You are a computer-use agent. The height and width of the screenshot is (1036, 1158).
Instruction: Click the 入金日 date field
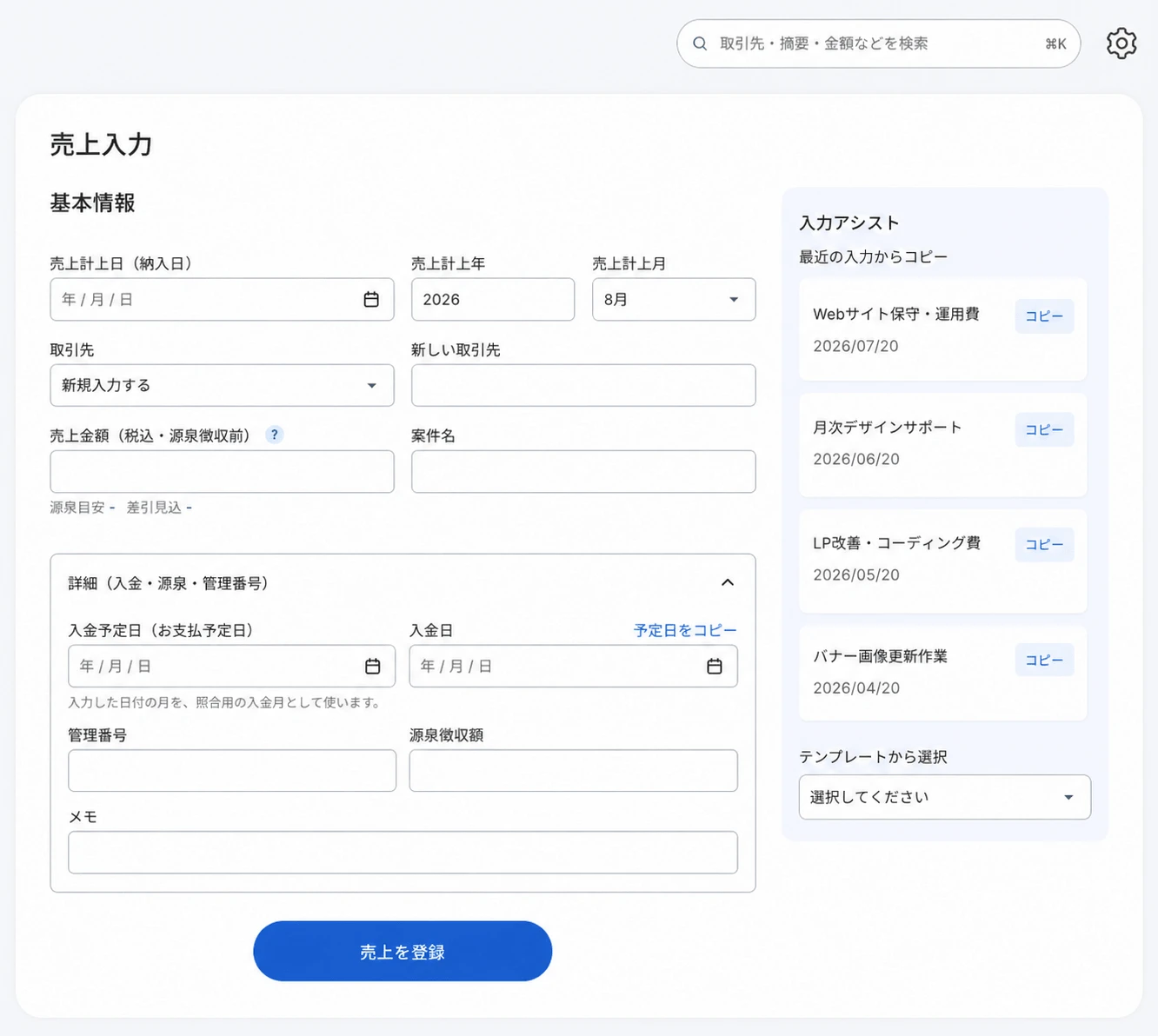pyautogui.click(x=573, y=666)
